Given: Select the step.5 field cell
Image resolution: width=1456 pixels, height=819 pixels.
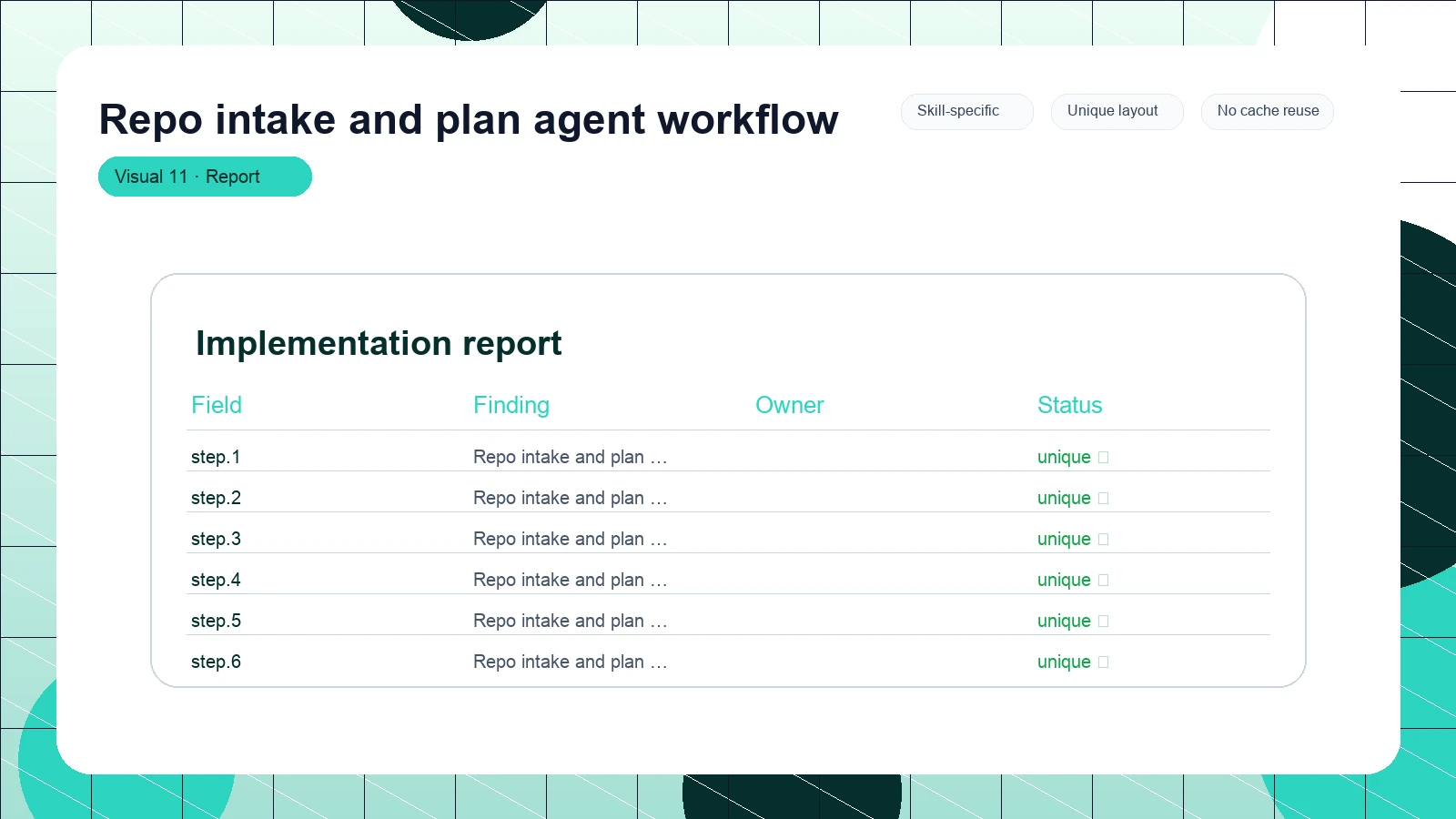Looking at the screenshot, I should pyautogui.click(x=216, y=621).
